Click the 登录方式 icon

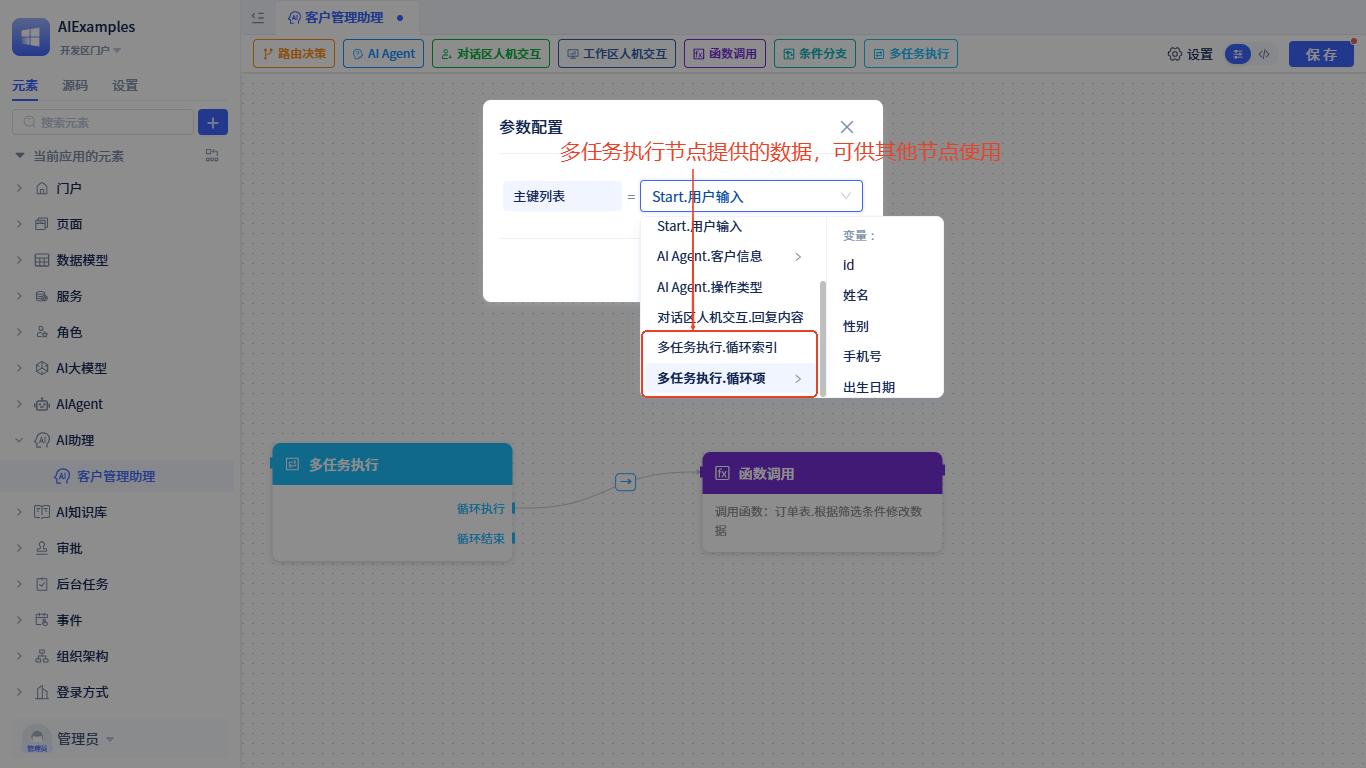click(42, 692)
